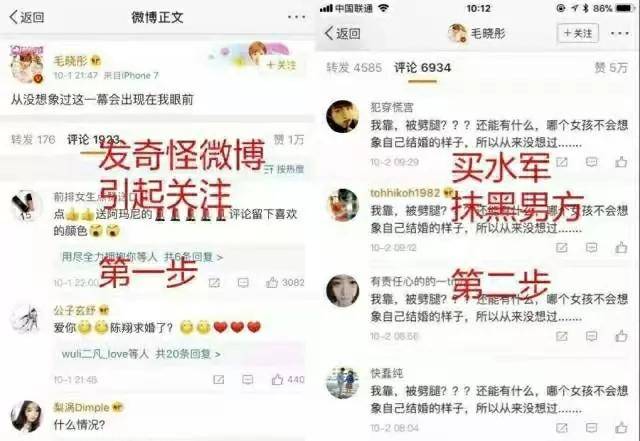Tap +关注 next to the post author
Image resolution: width=640 pixels, height=441 pixels.
(281, 65)
